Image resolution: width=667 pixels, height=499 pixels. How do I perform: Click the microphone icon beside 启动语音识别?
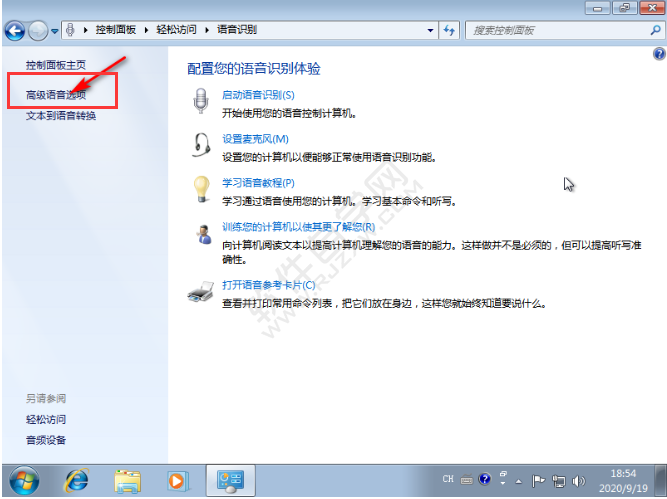[x=201, y=101]
